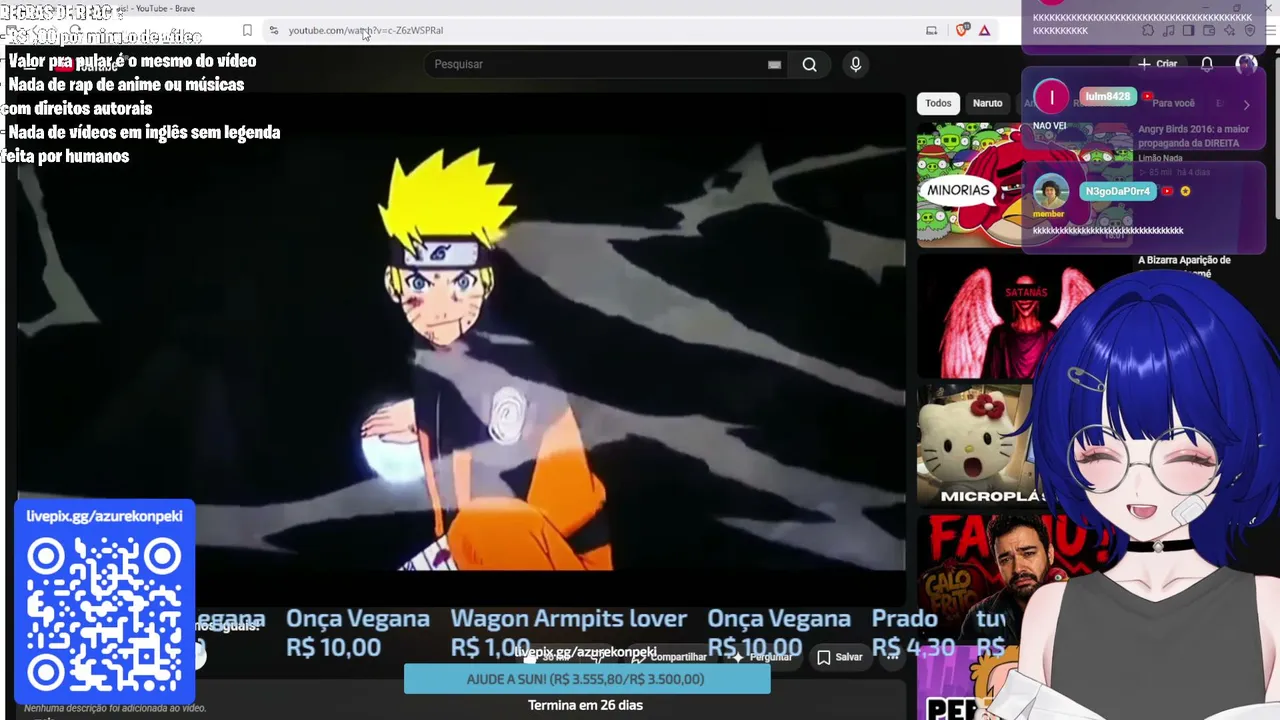Open Brave browser hamburger menu
The image size is (1280, 720).
[1269, 31]
